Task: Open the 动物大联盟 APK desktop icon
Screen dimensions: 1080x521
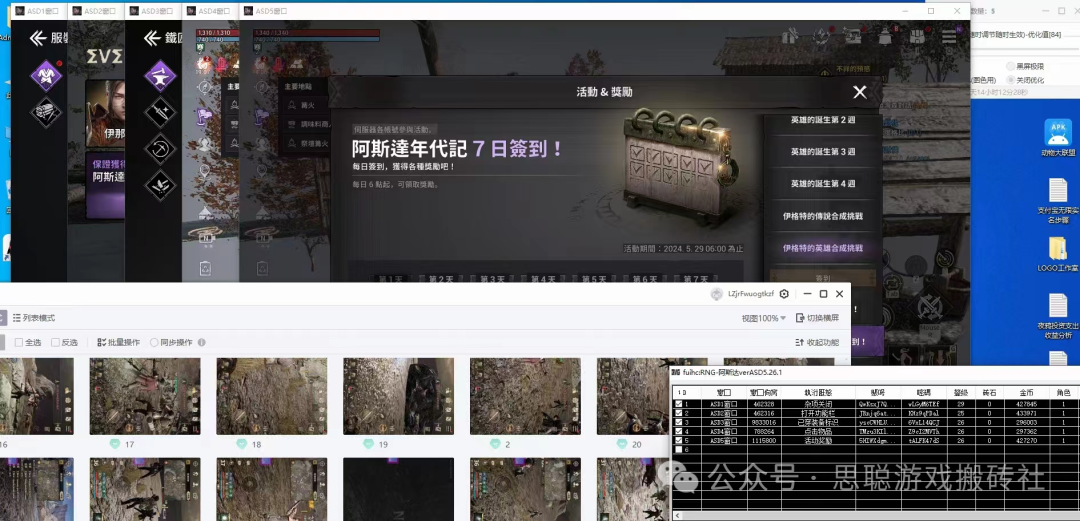Action: pyautogui.click(x=1058, y=138)
